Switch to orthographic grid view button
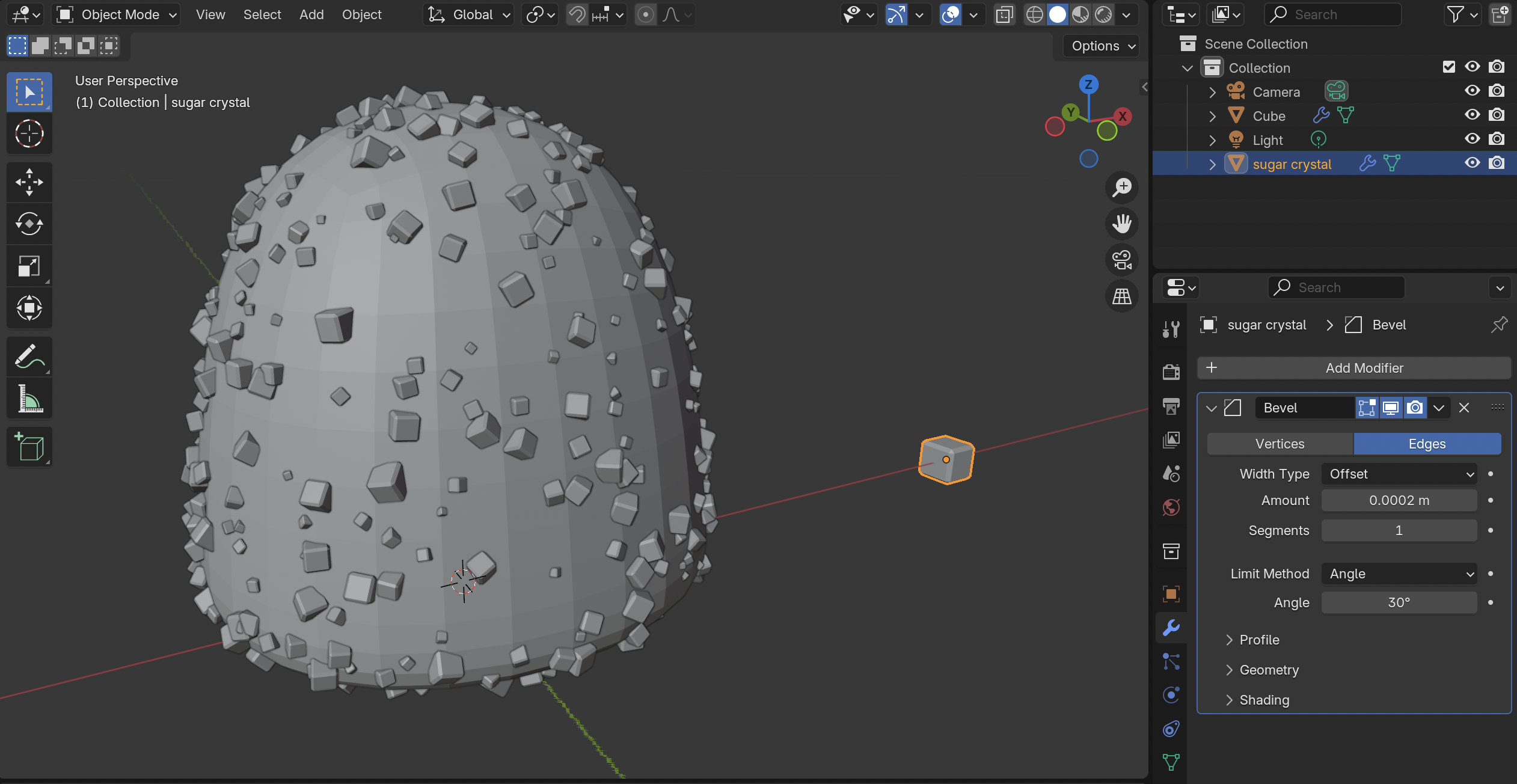Screen dimensions: 1517x784 click(1121, 296)
